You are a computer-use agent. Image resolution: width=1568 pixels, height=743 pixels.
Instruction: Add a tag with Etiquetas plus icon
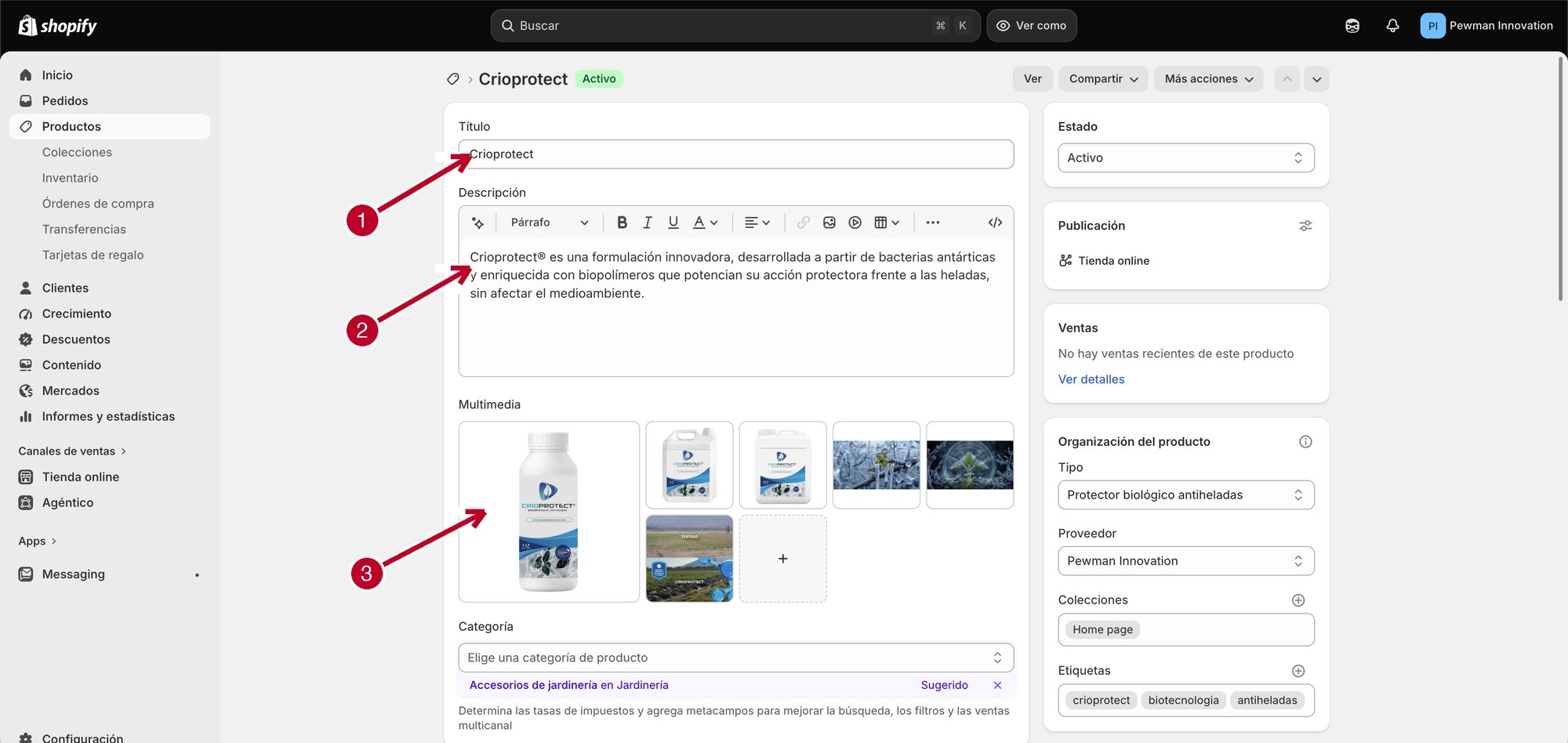pyautogui.click(x=1298, y=671)
